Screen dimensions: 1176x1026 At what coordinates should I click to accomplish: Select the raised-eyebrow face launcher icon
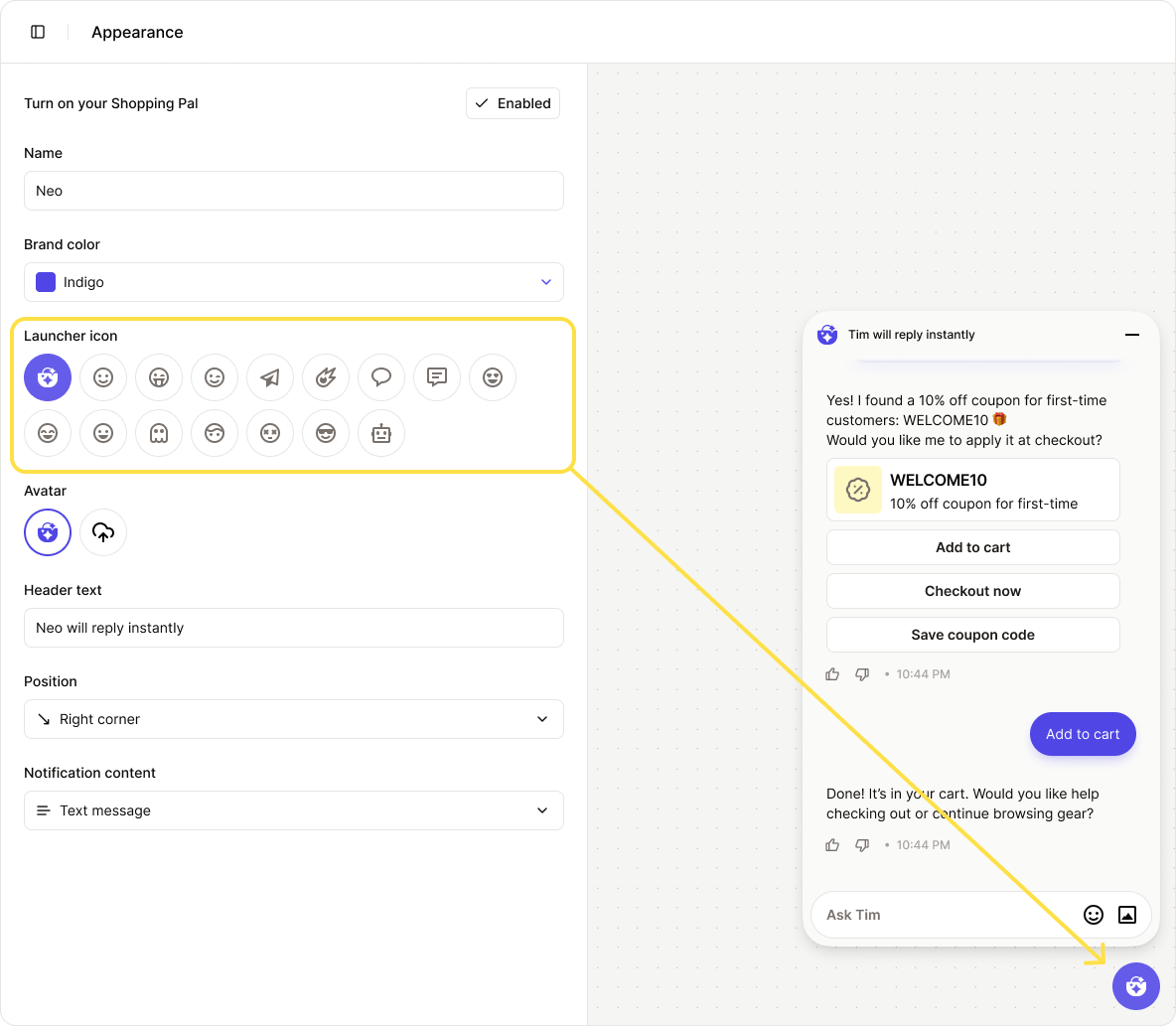click(215, 433)
